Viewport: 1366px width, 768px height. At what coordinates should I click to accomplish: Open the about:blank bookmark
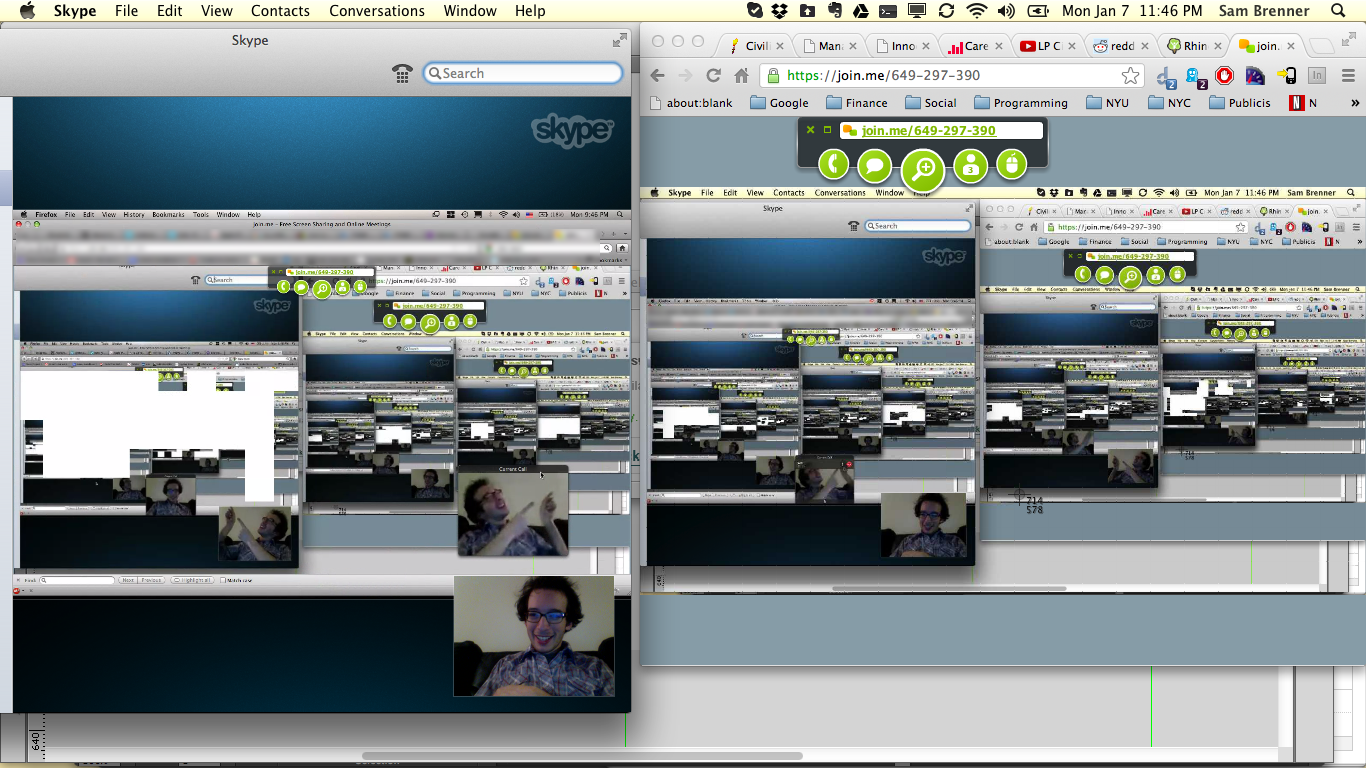pos(691,103)
